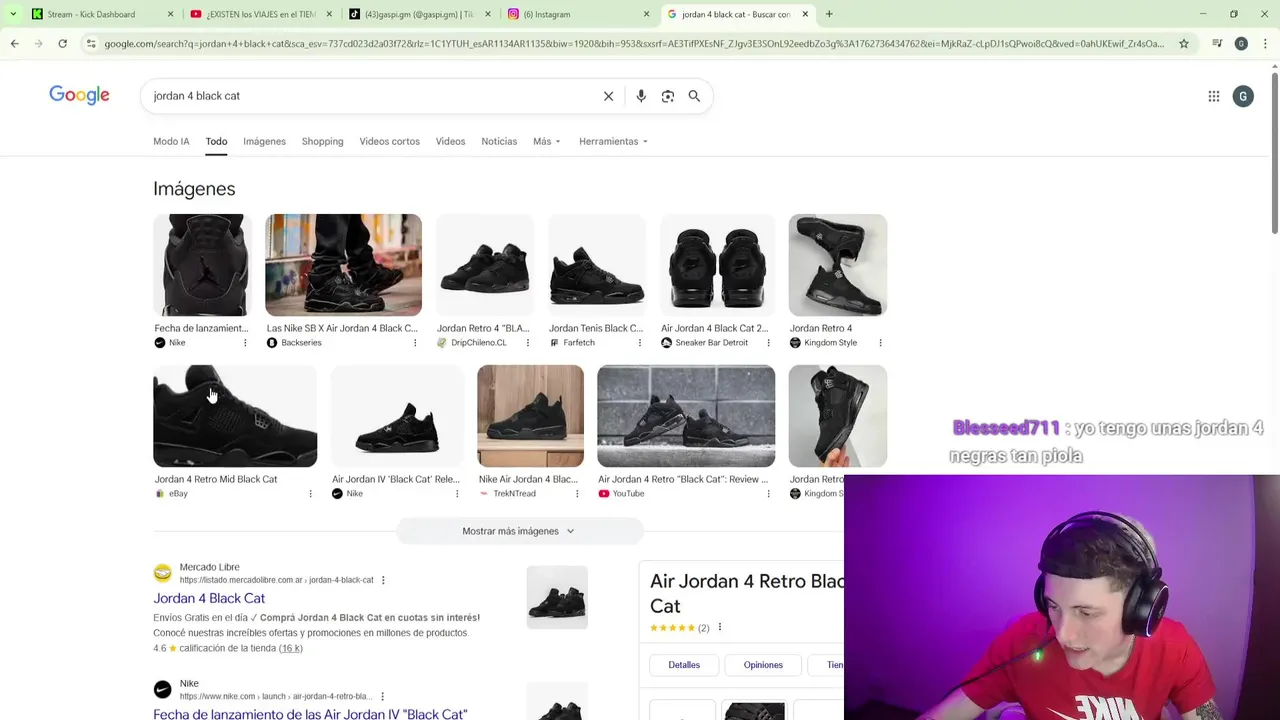The width and height of the screenshot is (1280, 720).
Task: Open Fecha de lanzamiento Air Jordan IV link
Action: click(310, 713)
